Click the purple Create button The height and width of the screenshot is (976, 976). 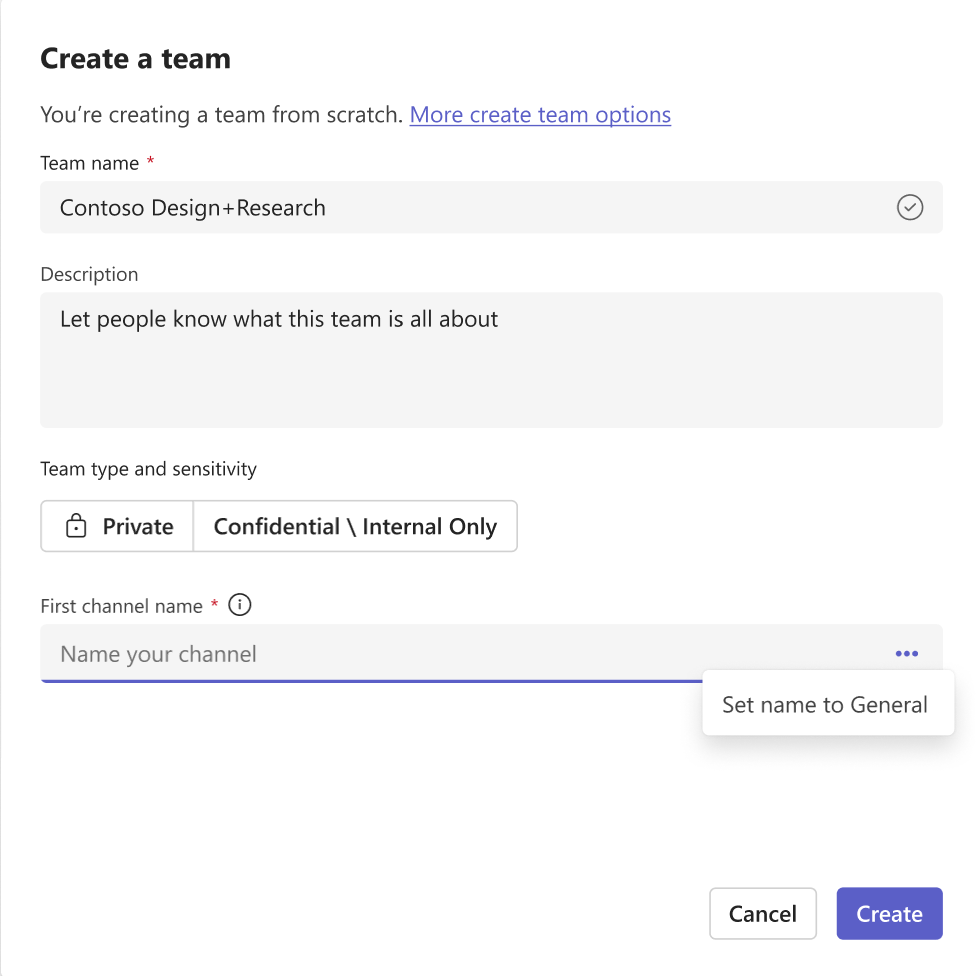click(x=889, y=913)
